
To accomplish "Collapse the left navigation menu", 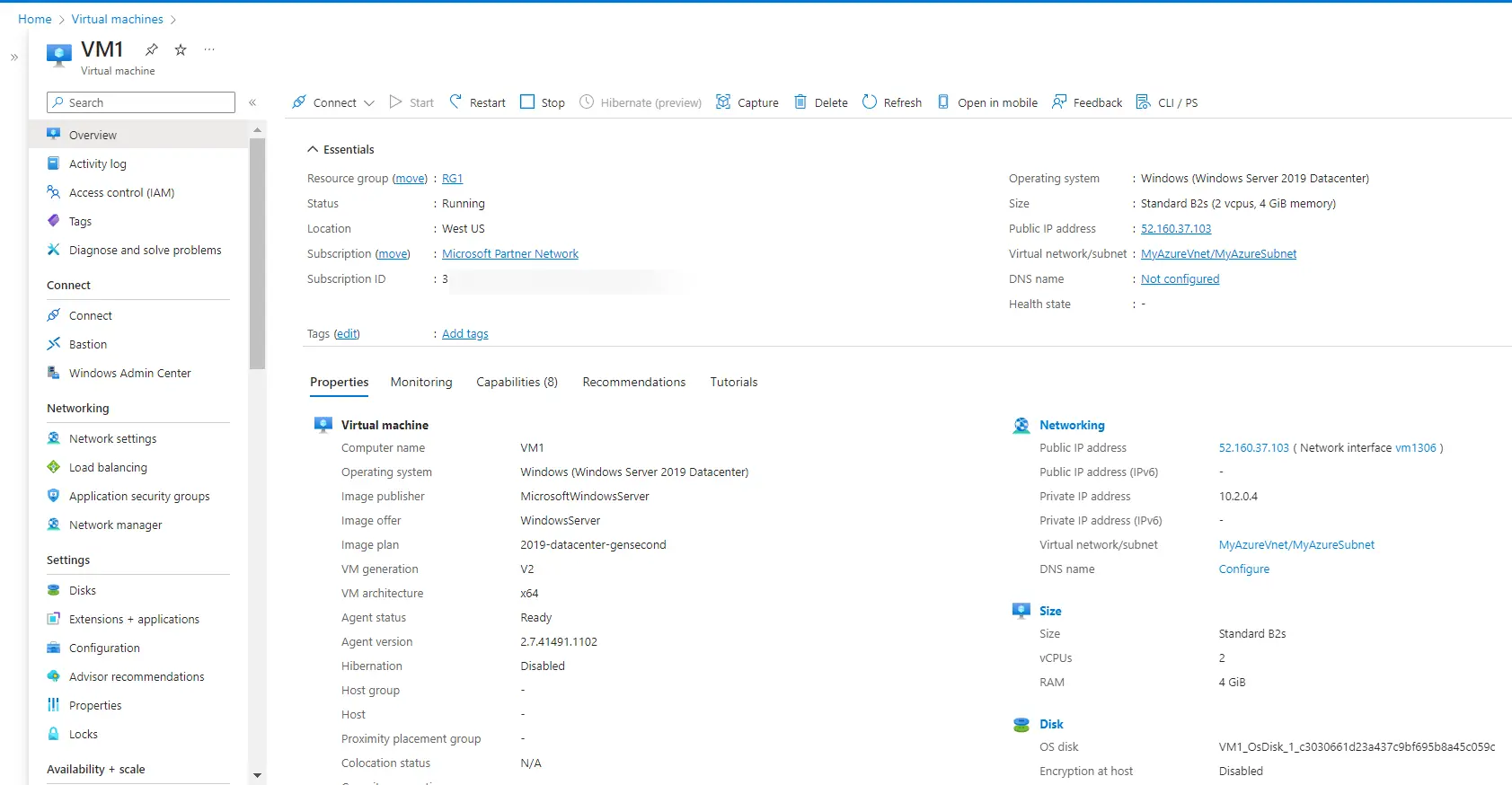I will 252,102.
